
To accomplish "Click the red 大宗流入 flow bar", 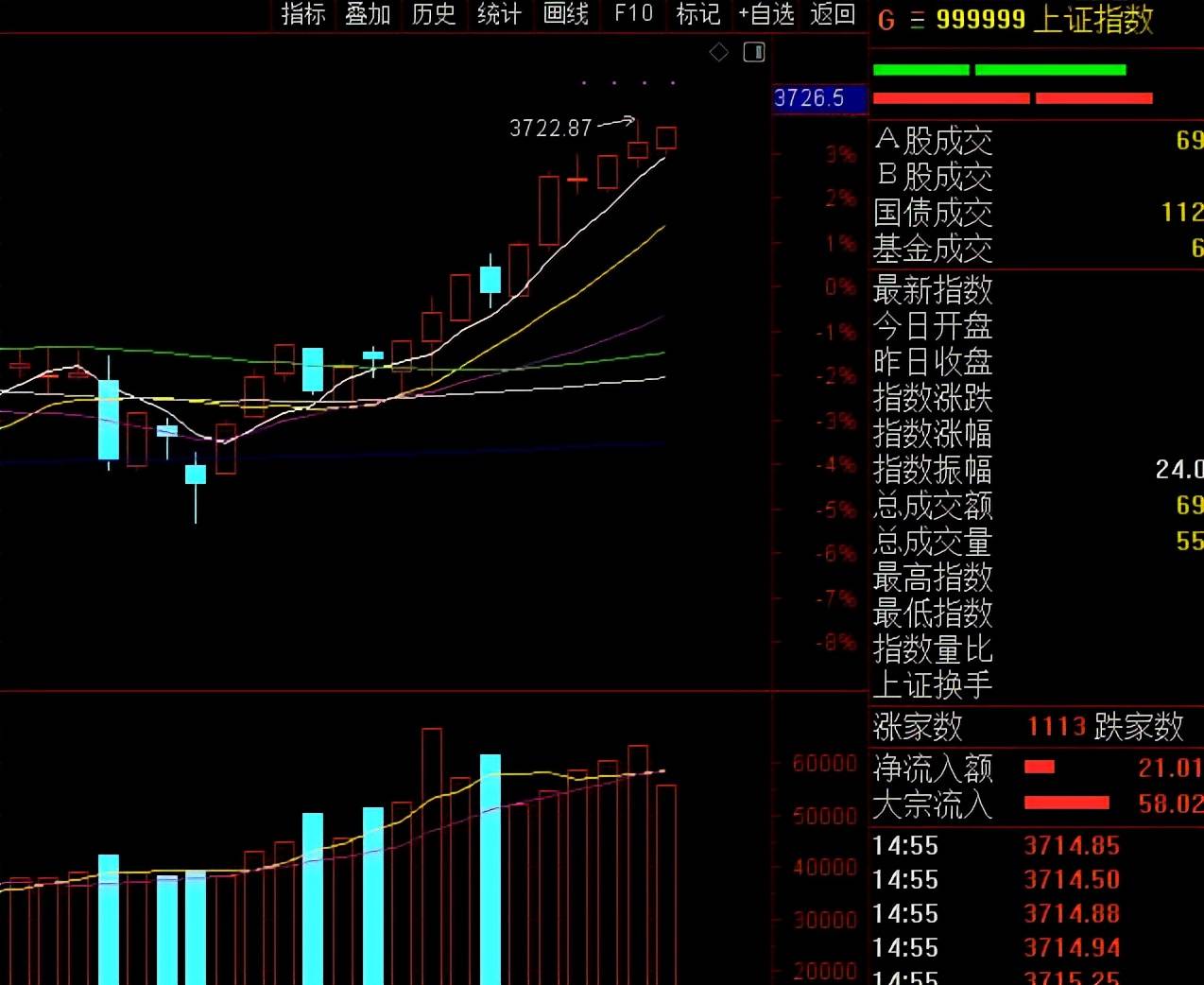I will click(1066, 804).
